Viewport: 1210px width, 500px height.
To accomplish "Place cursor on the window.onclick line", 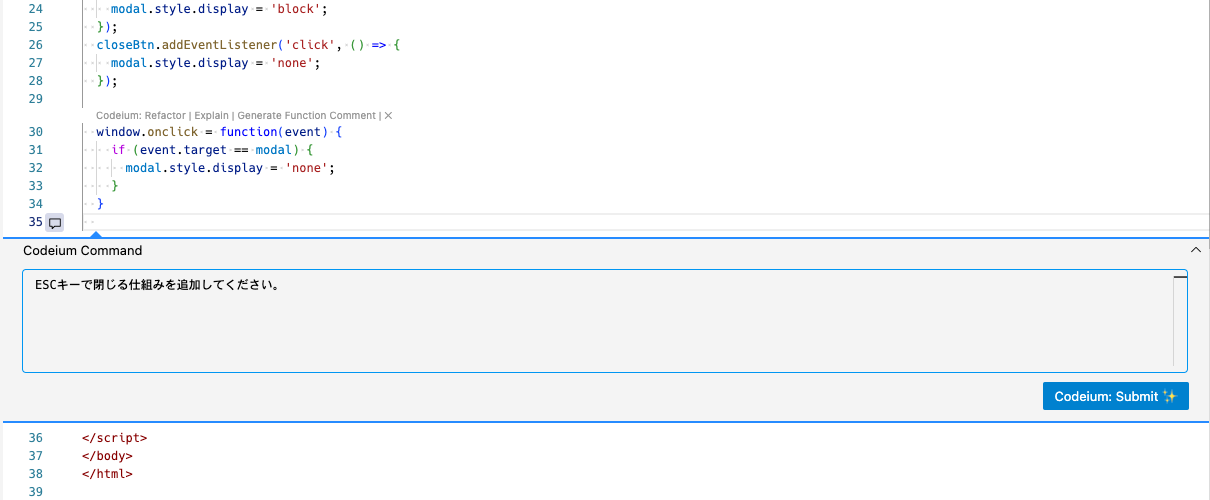I will click(220, 132).
